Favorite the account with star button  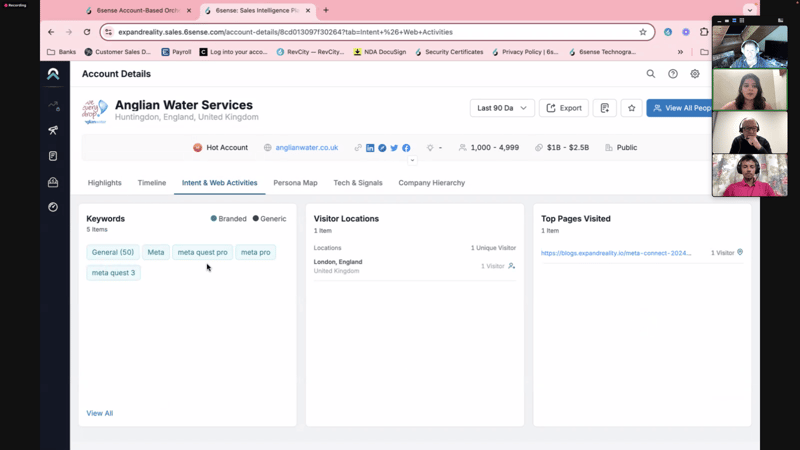632,108
